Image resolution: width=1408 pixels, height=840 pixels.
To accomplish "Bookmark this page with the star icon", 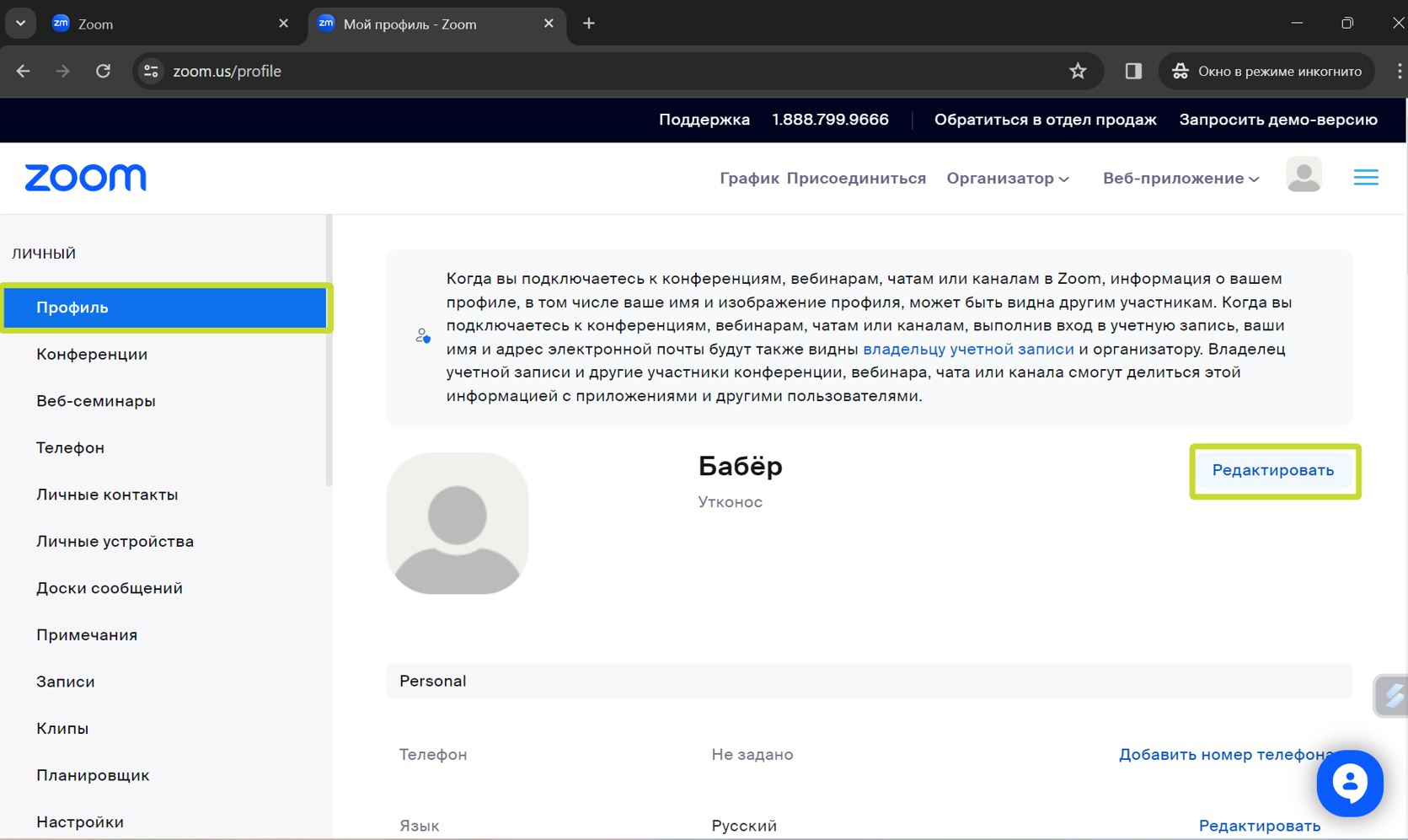I will coord(1078,71).
